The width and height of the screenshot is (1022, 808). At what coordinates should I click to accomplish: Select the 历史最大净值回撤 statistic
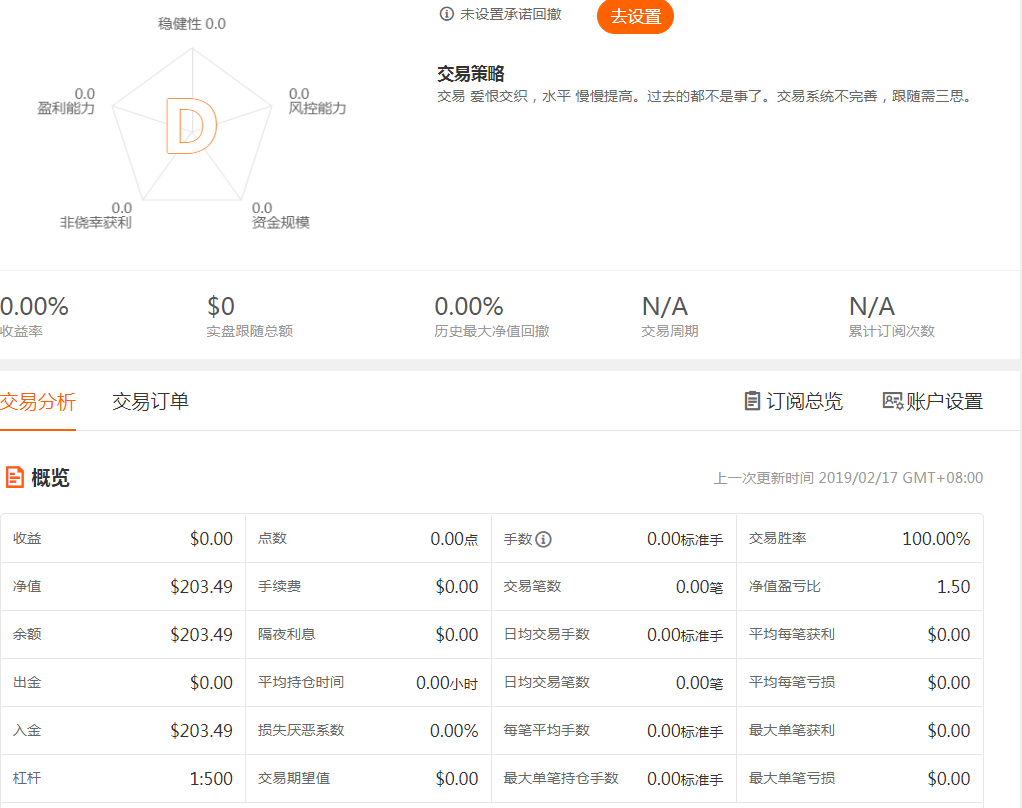491,317
